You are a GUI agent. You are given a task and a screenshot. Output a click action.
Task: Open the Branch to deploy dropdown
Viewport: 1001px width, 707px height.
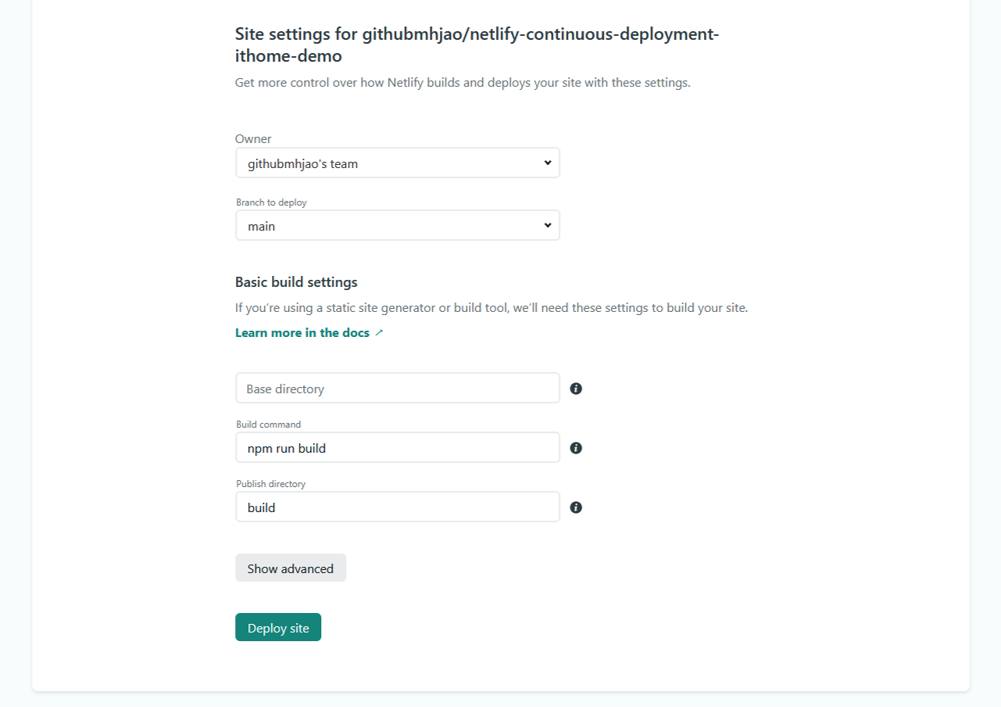397,226
